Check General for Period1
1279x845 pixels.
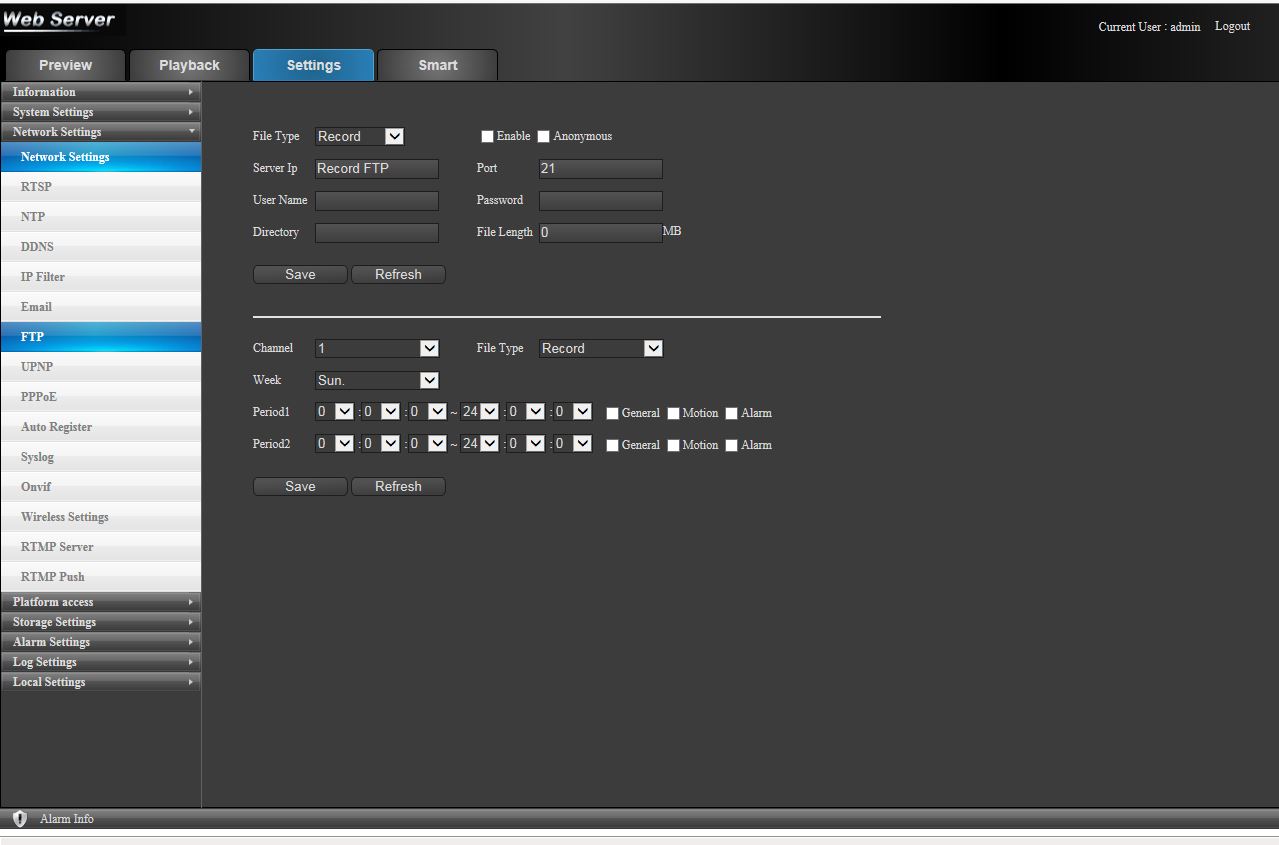(613, 413)
